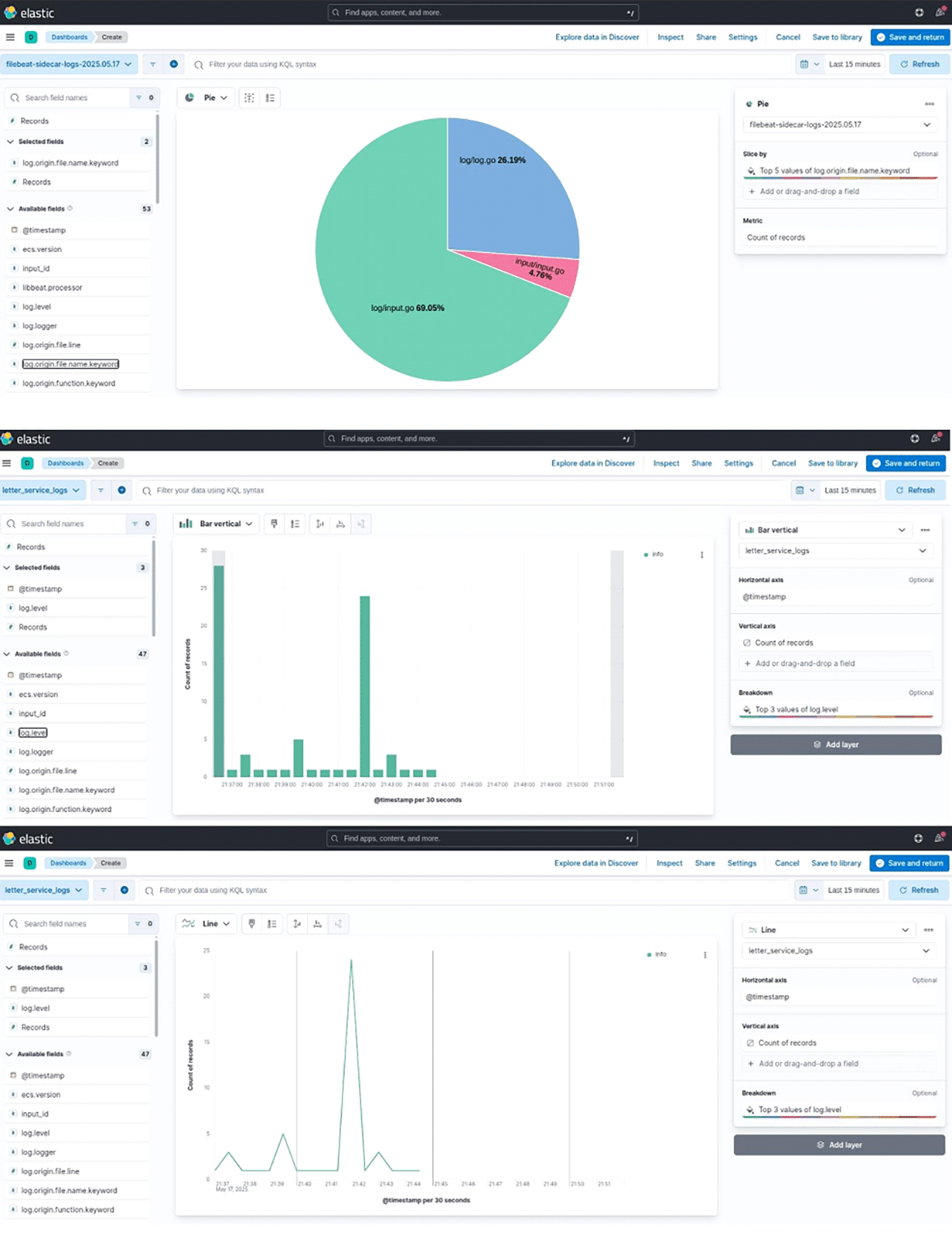Open the Bar vertical chart type dropdown above the chart
Screen dimensions: 952x1258
[216, 524]
